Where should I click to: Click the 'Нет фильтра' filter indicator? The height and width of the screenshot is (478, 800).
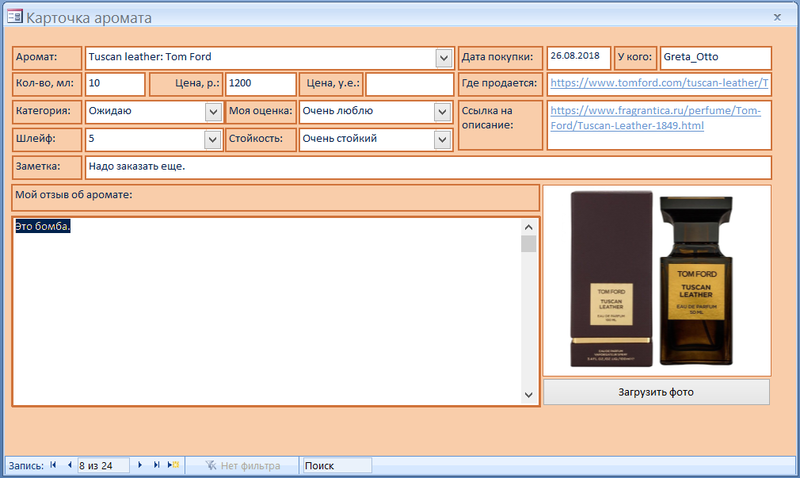pyautogui.click(x=243, y=465)
